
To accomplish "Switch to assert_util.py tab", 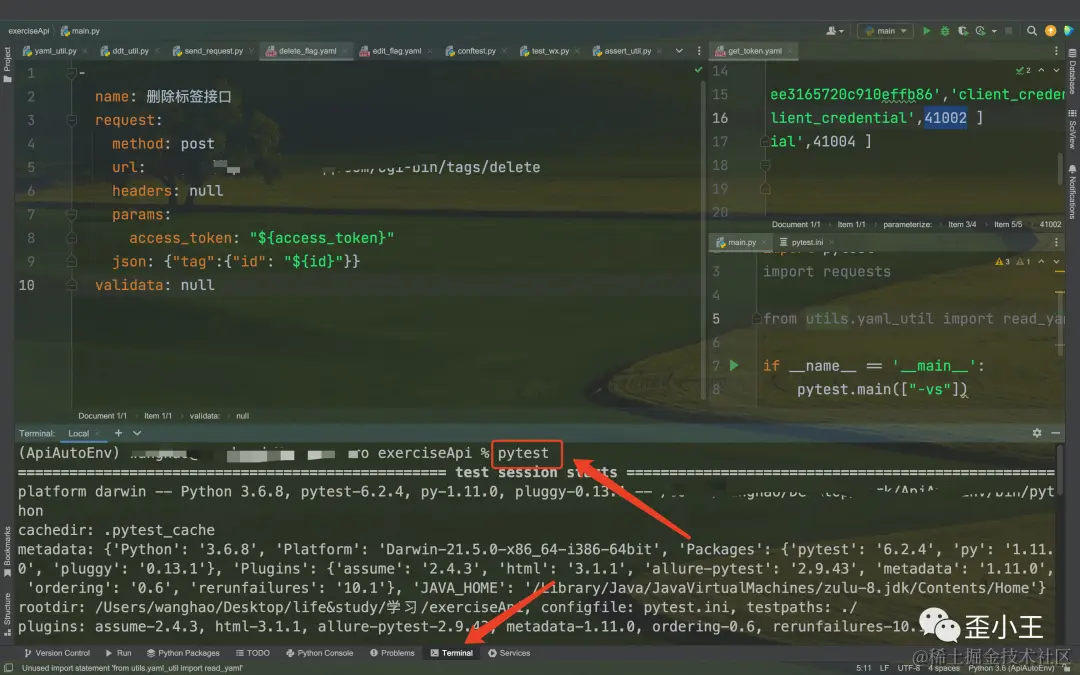I will pyautogui.click(x=627, y=51).
